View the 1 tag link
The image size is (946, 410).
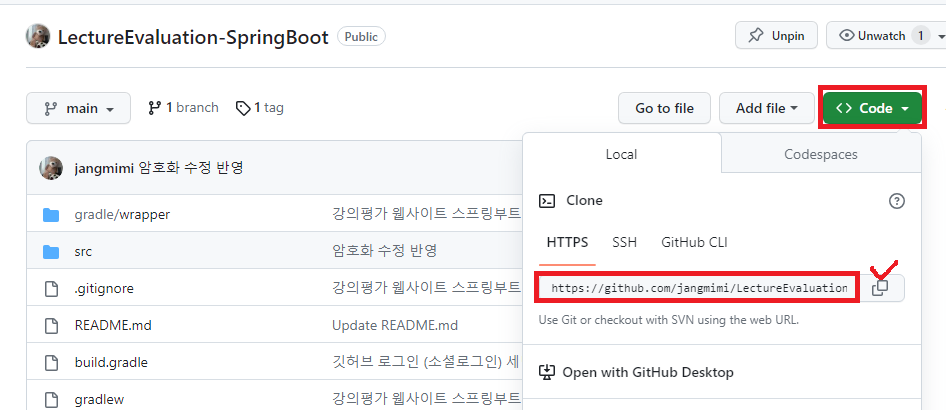pyautogui.click(x=259, y=108)
